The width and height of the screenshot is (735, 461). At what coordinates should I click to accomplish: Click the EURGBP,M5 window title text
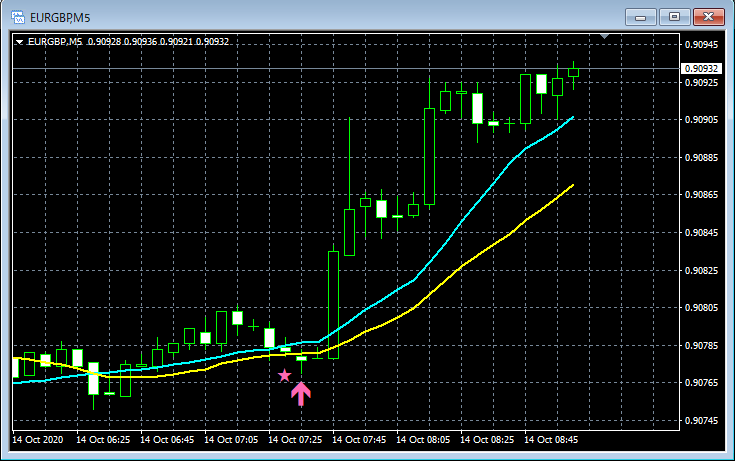60,18
